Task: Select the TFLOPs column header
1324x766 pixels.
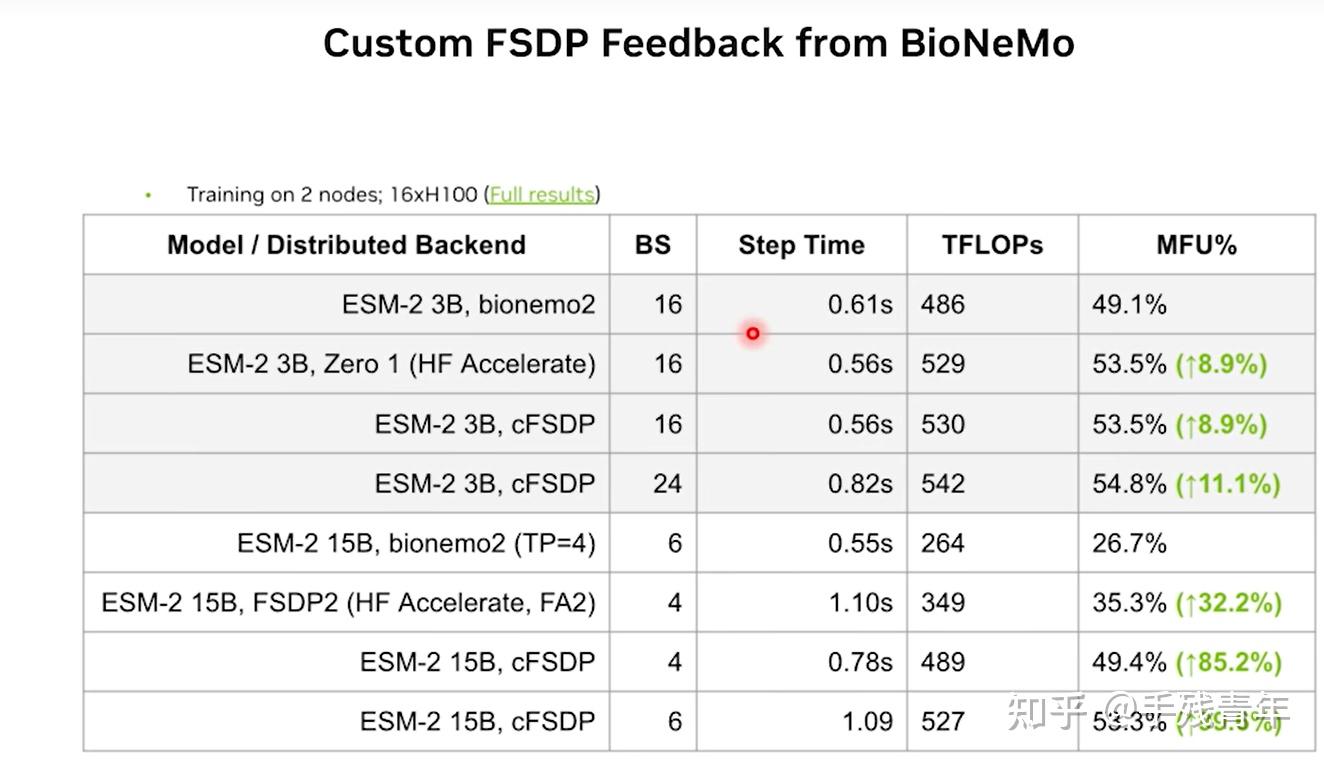Action: [992, 245]
